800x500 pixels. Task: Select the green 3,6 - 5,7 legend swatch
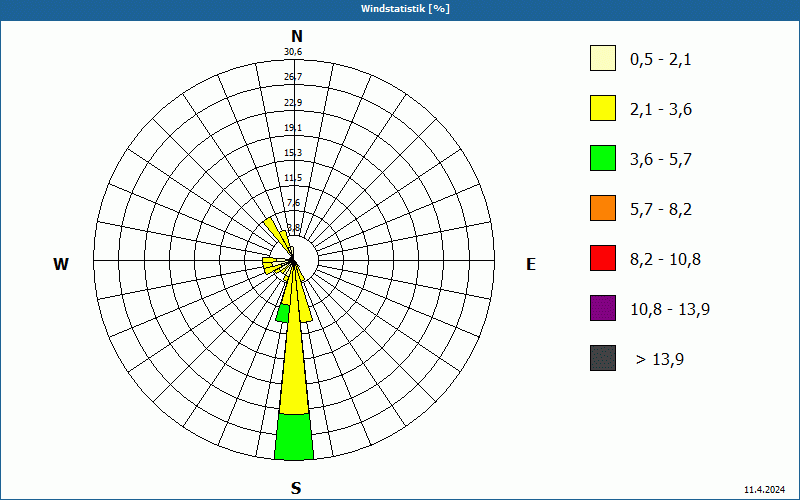click(x=603, y=158)
